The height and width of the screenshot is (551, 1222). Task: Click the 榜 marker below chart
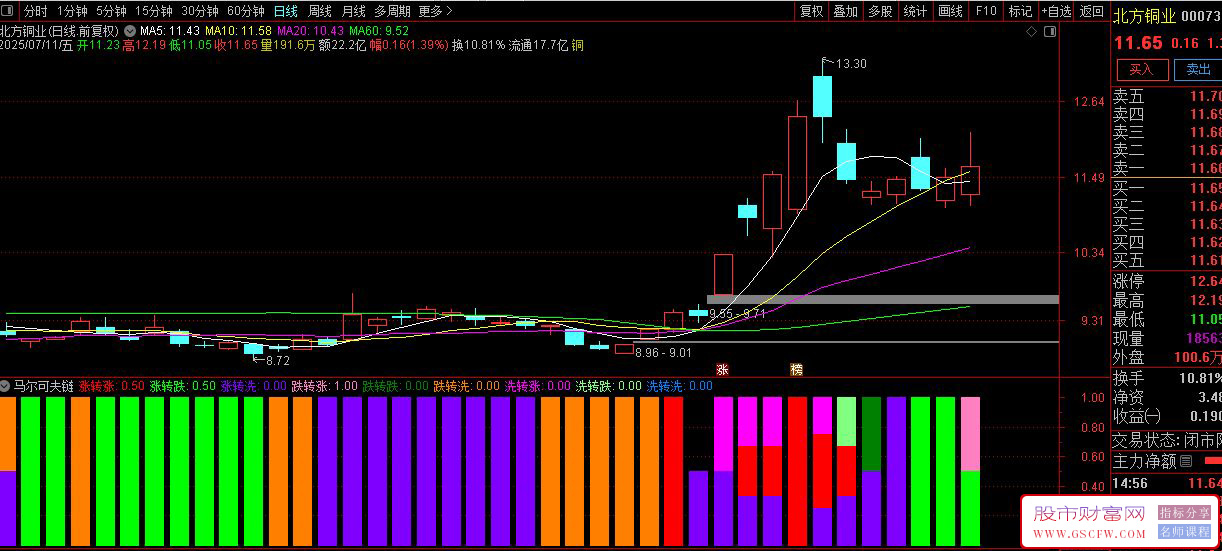797,369
